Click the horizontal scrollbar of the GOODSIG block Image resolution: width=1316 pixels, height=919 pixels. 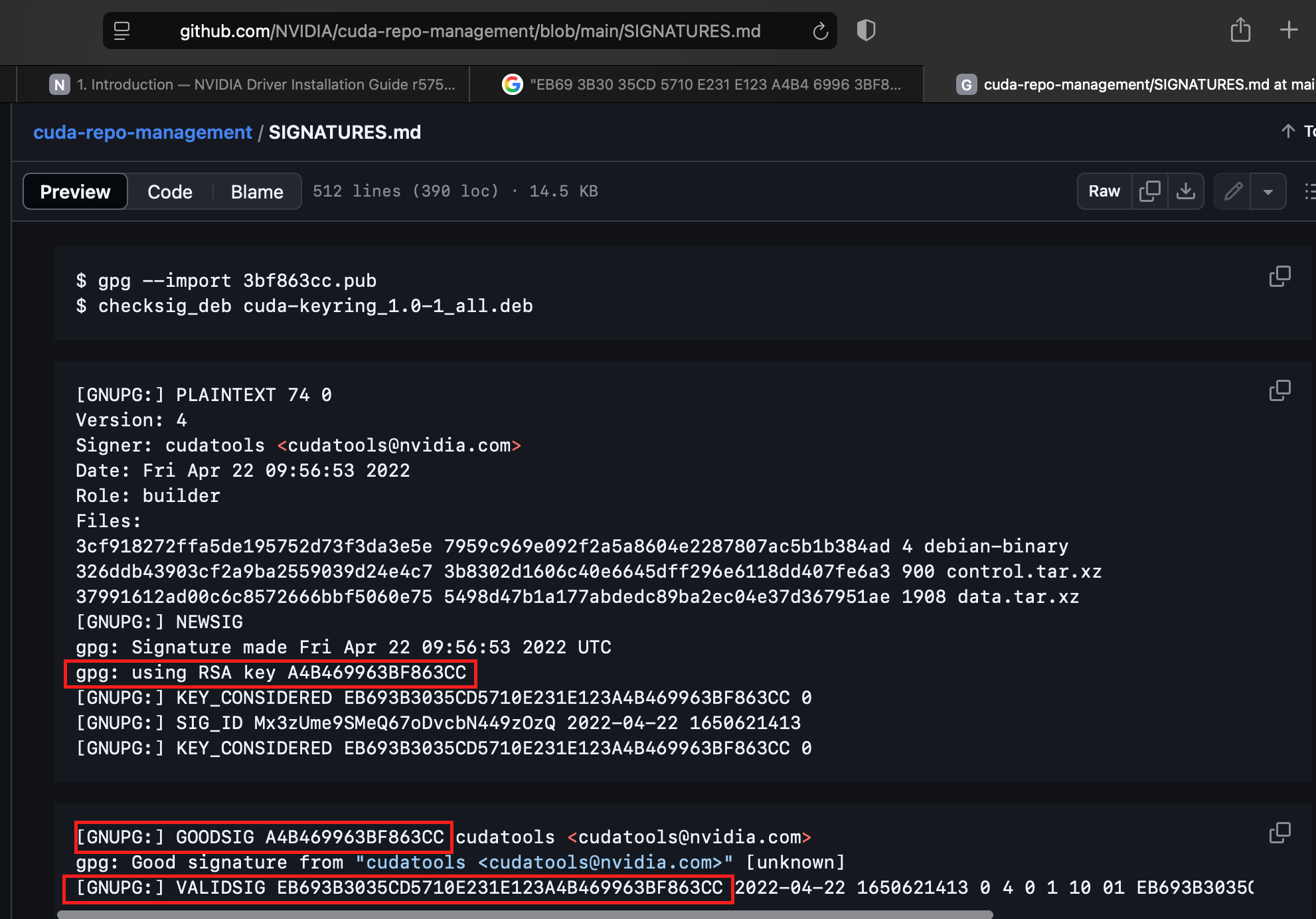(525, 914)
